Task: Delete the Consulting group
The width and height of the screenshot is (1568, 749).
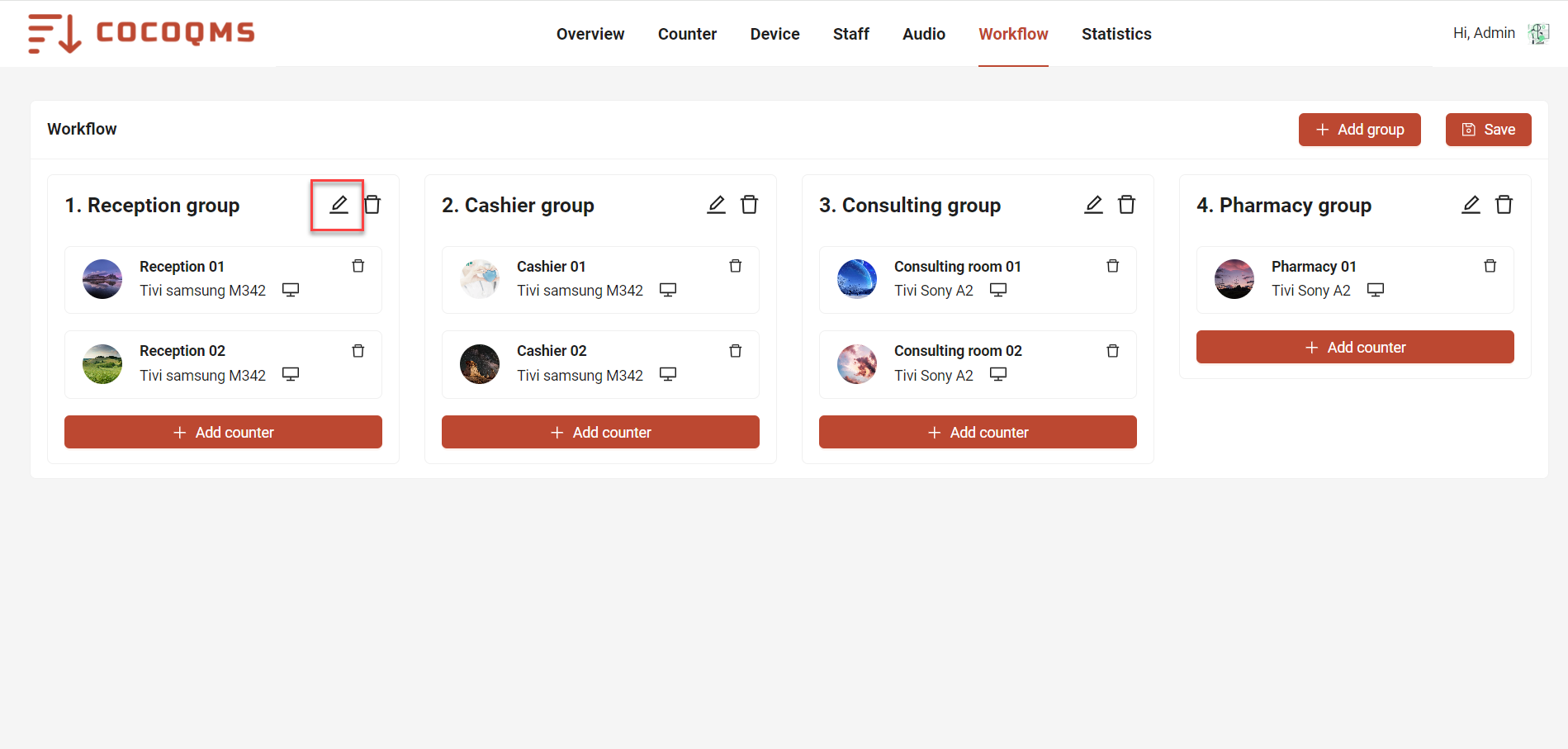Action: click(x=1126, y=205)
